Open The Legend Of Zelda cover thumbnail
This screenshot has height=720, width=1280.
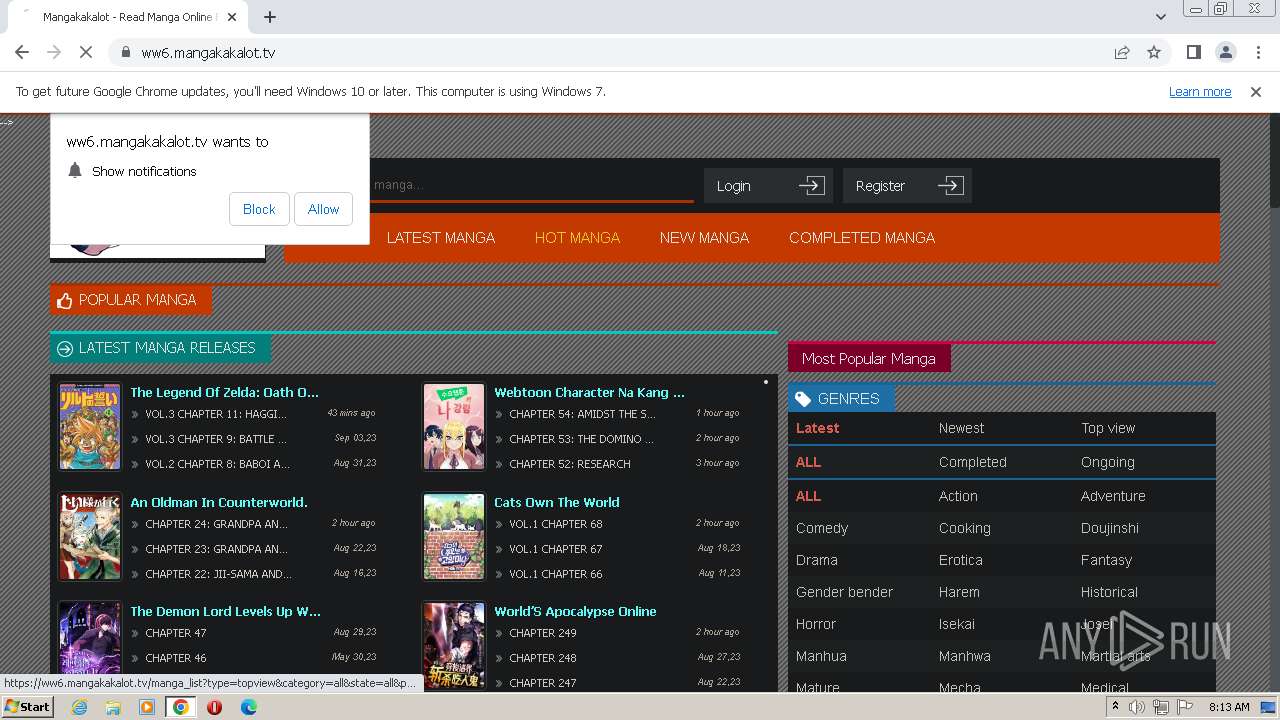coord(90,427)
